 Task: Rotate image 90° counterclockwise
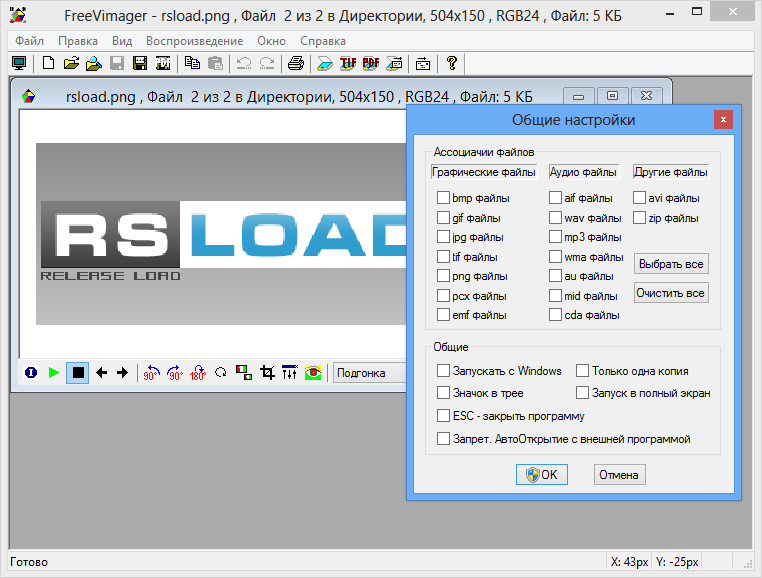151,373
